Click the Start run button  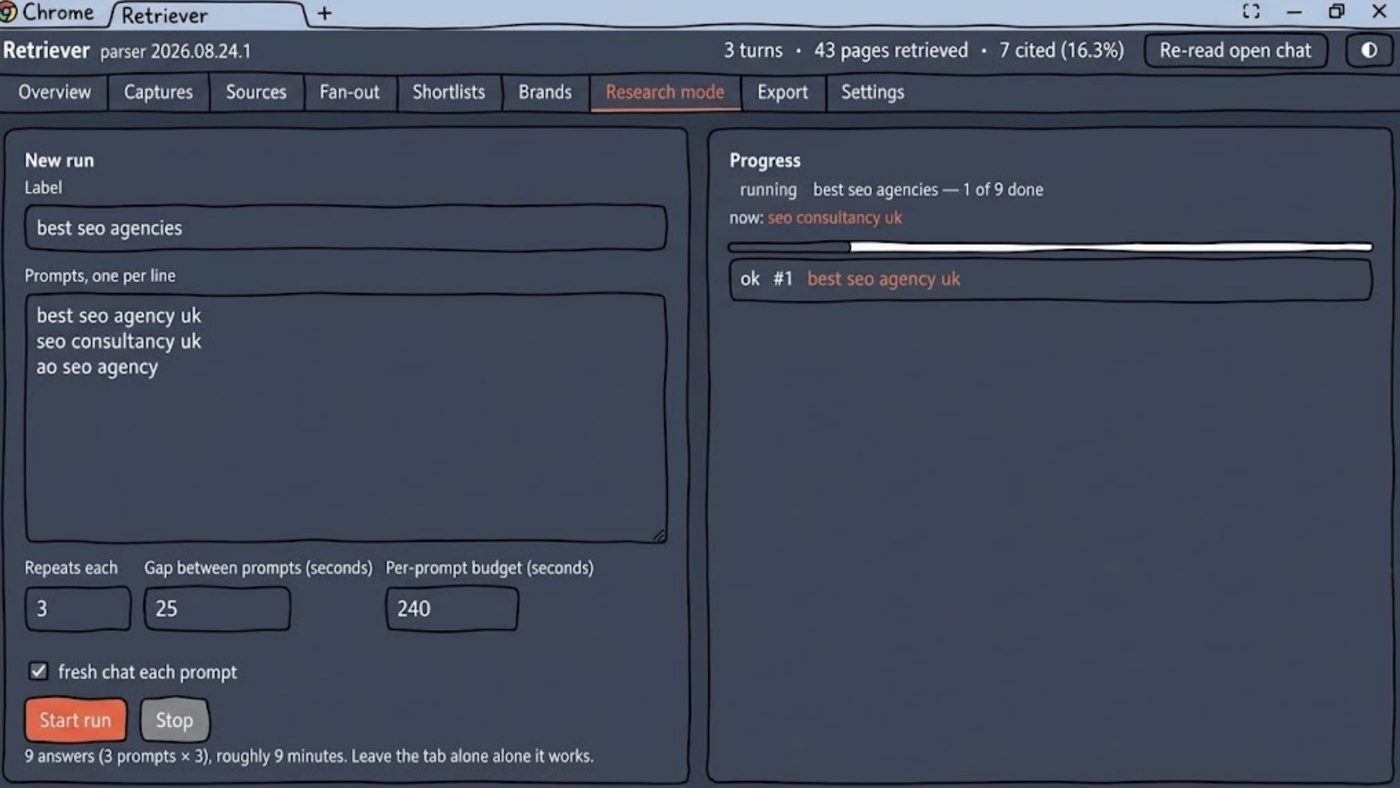pyautogui.click(x=76, y=719)
